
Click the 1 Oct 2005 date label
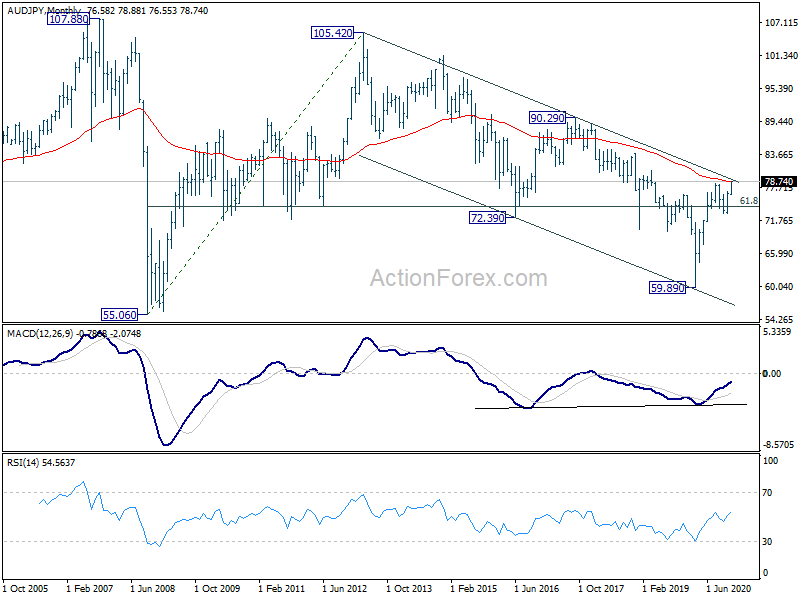26,589
